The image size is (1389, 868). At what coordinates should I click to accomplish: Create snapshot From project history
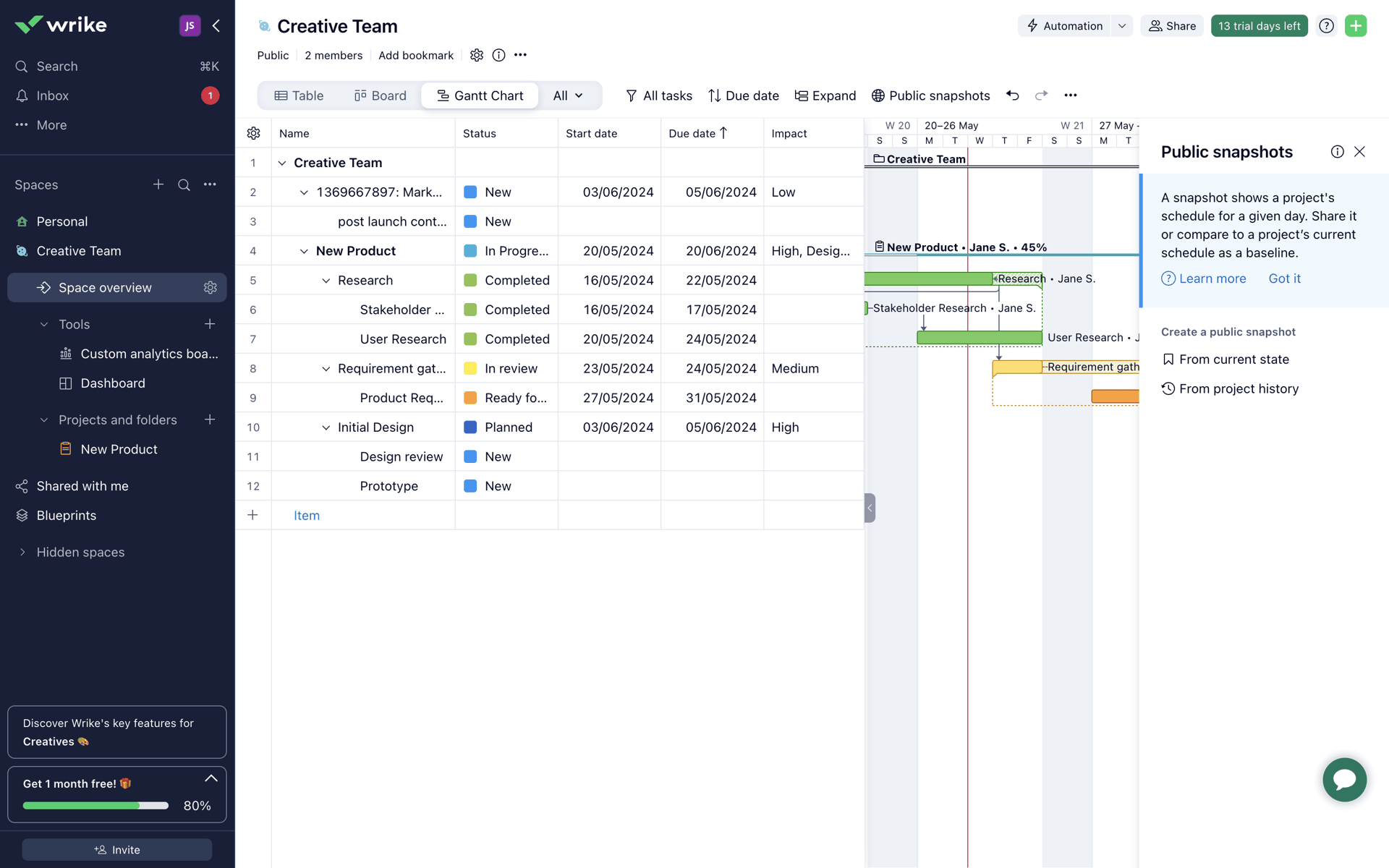pos(1230,389)
